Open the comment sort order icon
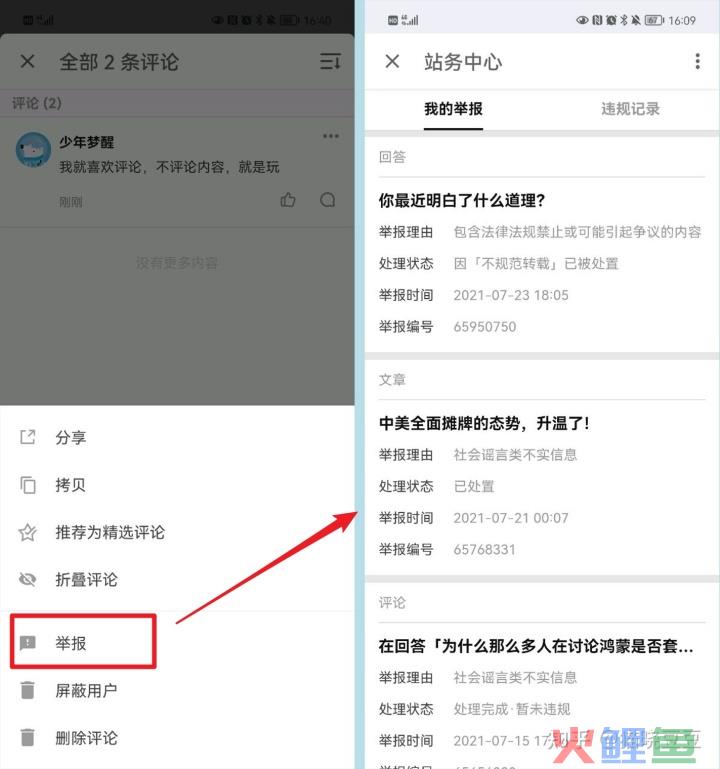This screenshot has width=720, height=769. [330, 61]
